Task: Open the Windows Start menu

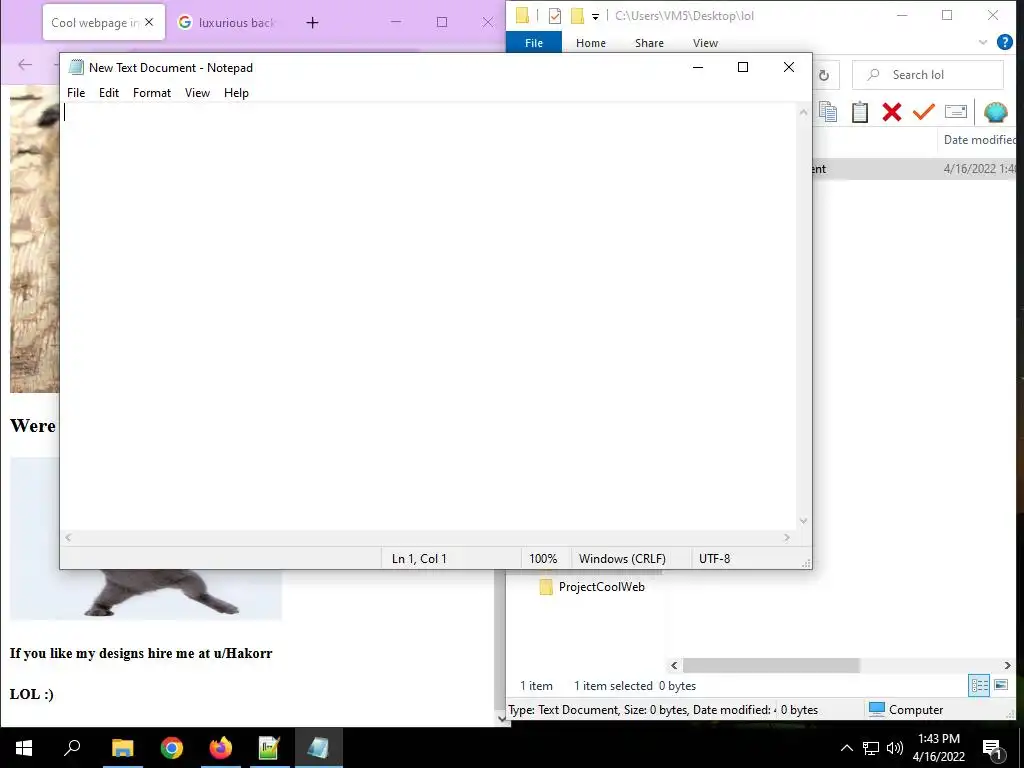Action: [24, 748]
